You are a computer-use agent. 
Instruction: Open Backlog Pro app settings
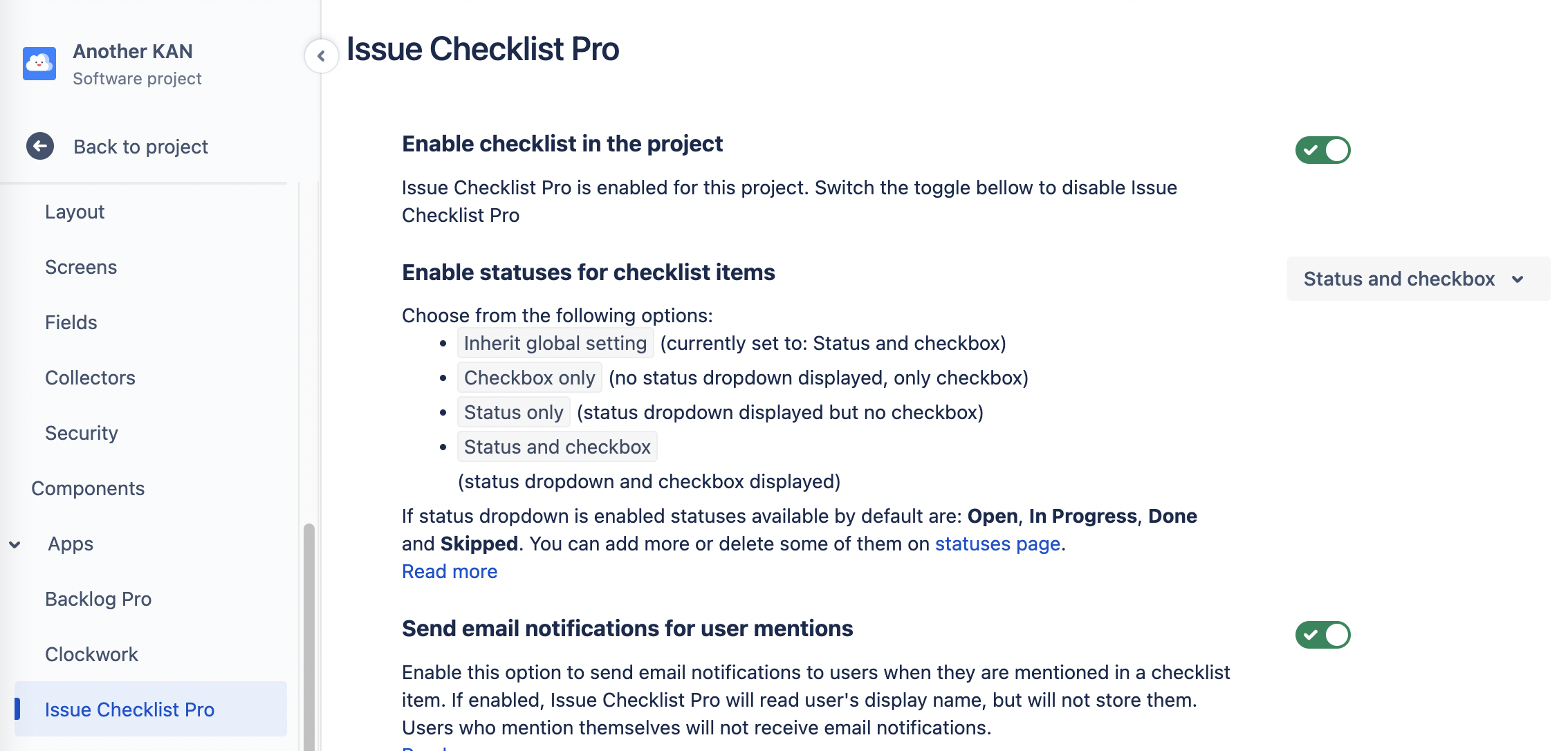pyautogui.click(x=98, y=599)
